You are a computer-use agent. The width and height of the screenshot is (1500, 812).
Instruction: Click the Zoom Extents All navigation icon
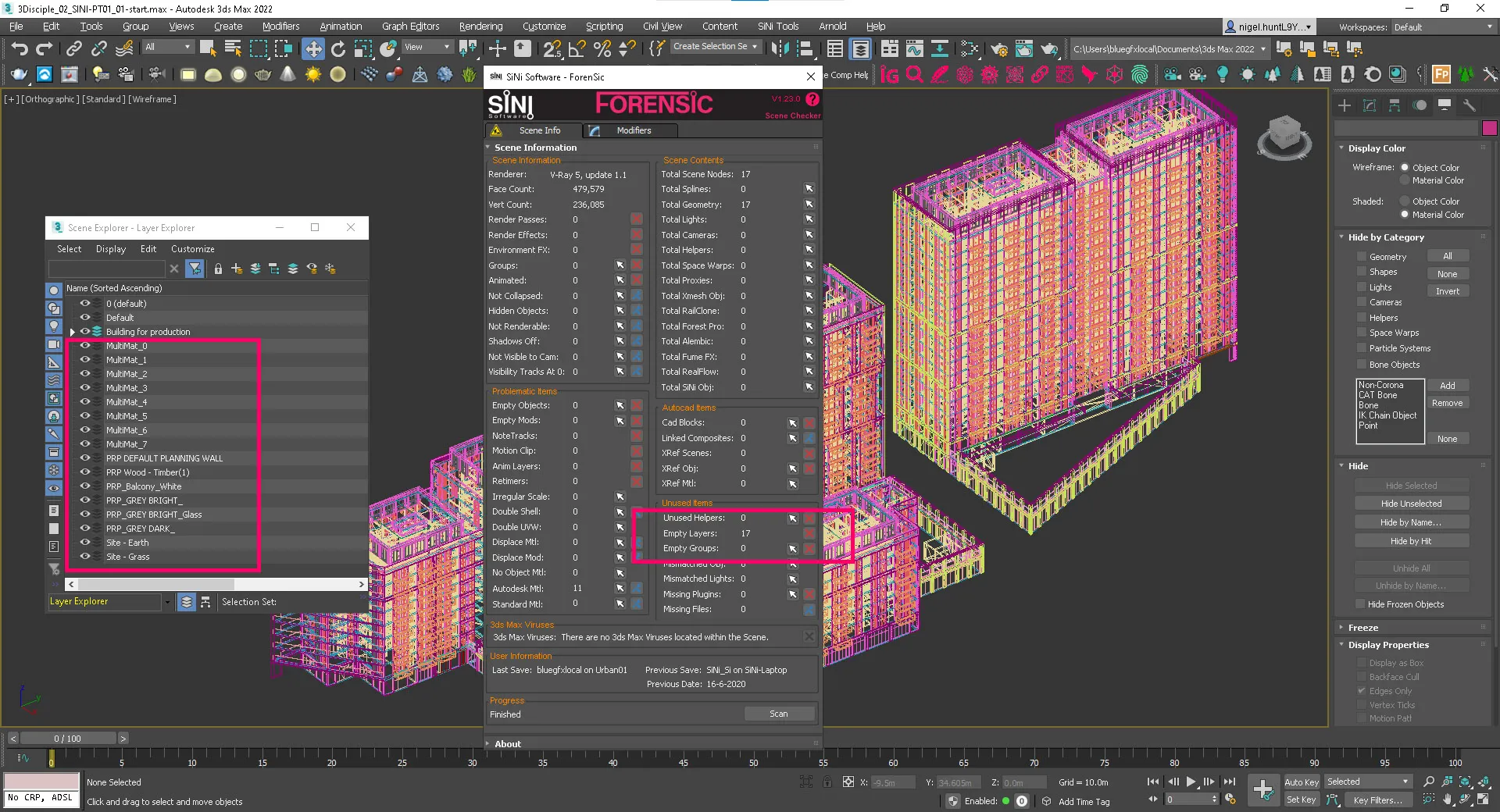point(1484,782)
